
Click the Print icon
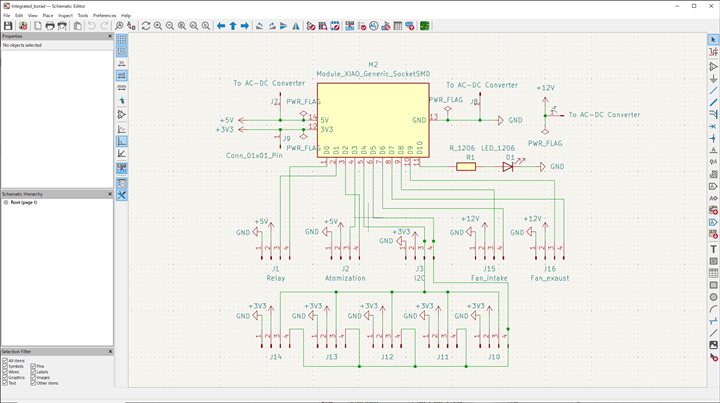pos(50,26)
